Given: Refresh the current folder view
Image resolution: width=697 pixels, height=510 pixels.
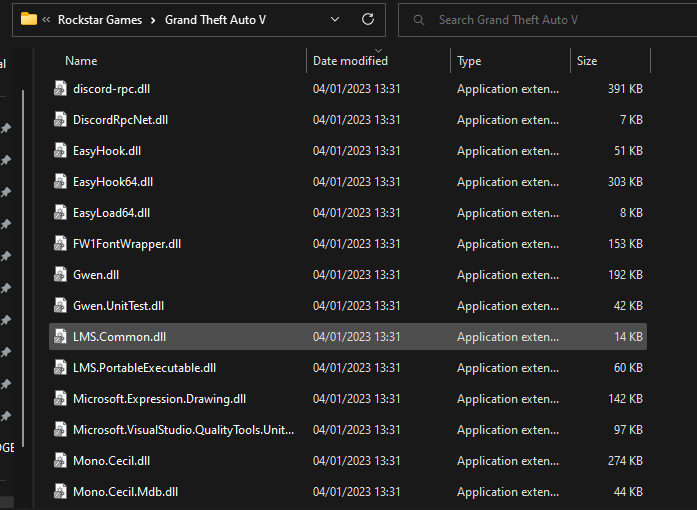Looking at the screenshot, I should click(368, 19).
